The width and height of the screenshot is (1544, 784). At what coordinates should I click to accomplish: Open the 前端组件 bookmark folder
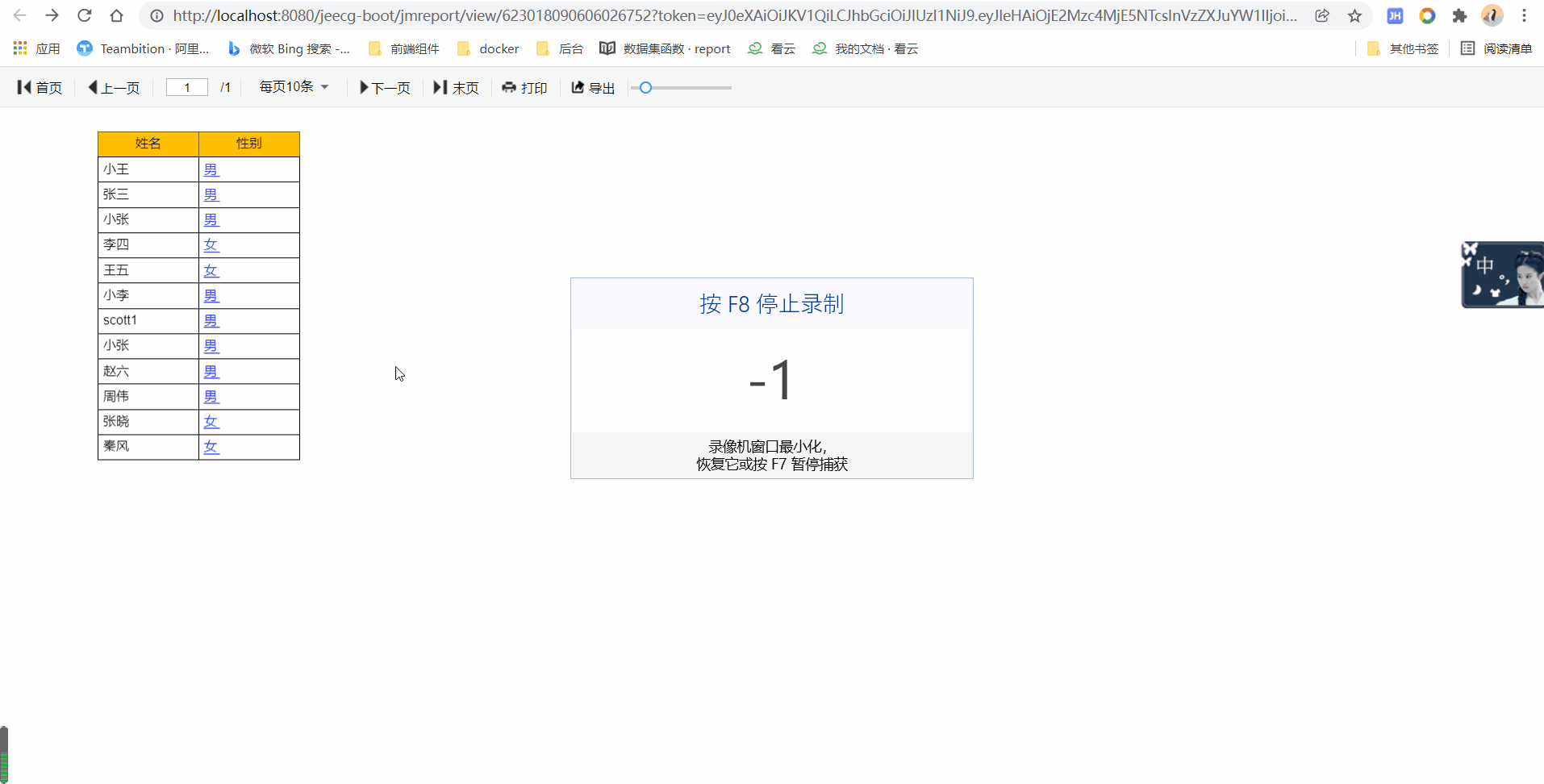pyautogui.click(x=403, y=48)
